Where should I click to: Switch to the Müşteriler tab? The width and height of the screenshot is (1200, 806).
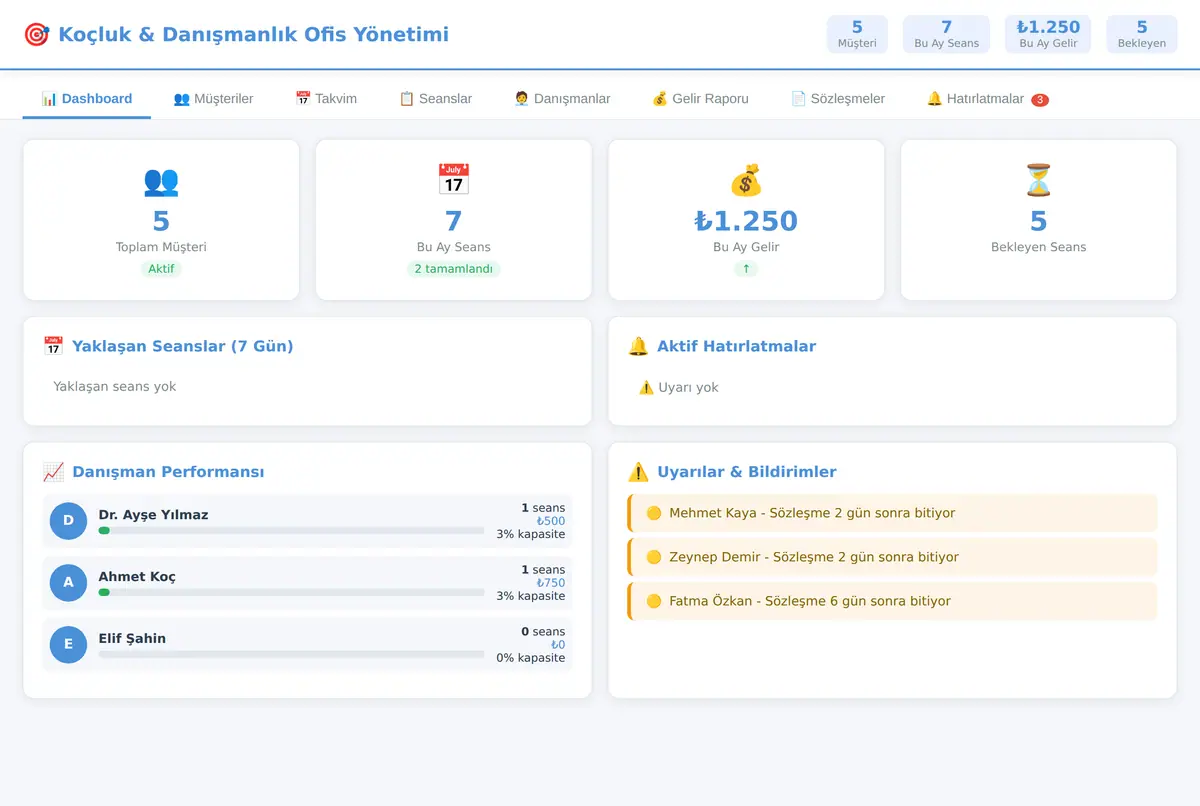[x=213, y=99]
